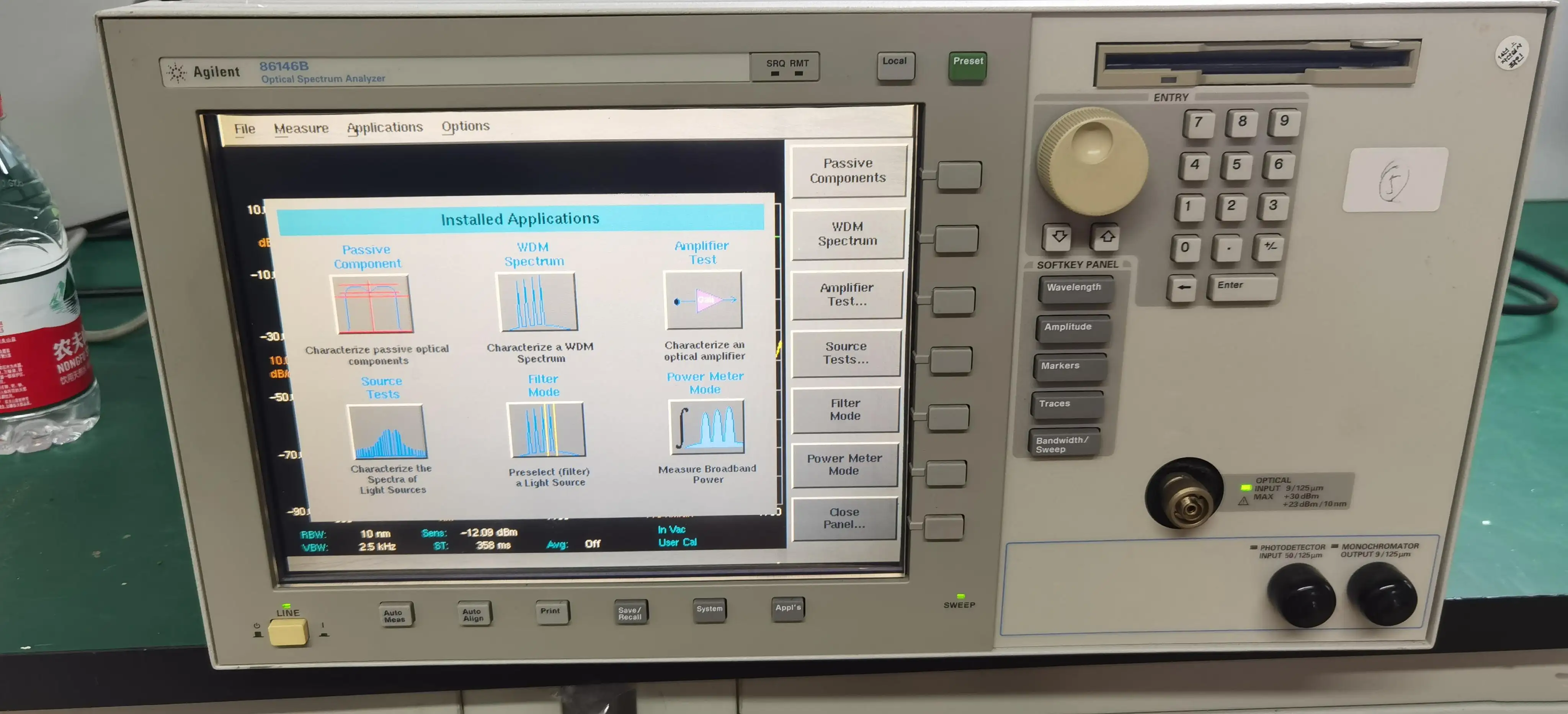This screenshot has width=1568, height=714.
Task: Choose the Amplifier Test... softkey
Action: coord(846,294)
